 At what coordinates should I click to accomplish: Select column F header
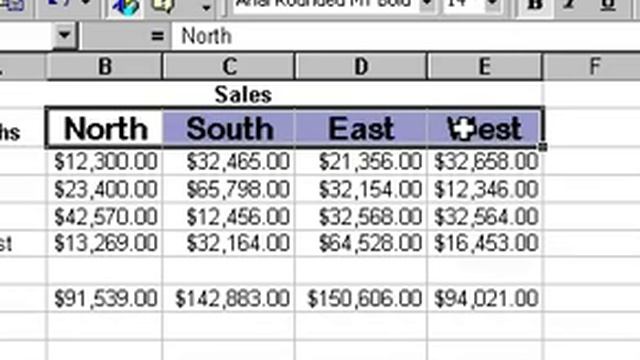tap(594, 67)
